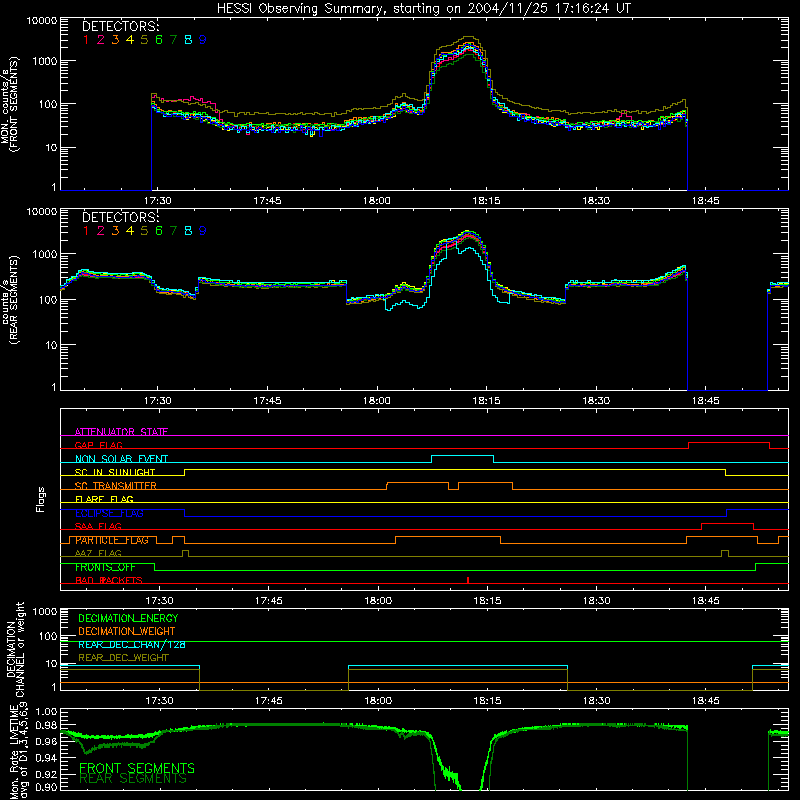Select orange detector 3 in the front segments legend
The image size is (800, 800).
(115, 40)
